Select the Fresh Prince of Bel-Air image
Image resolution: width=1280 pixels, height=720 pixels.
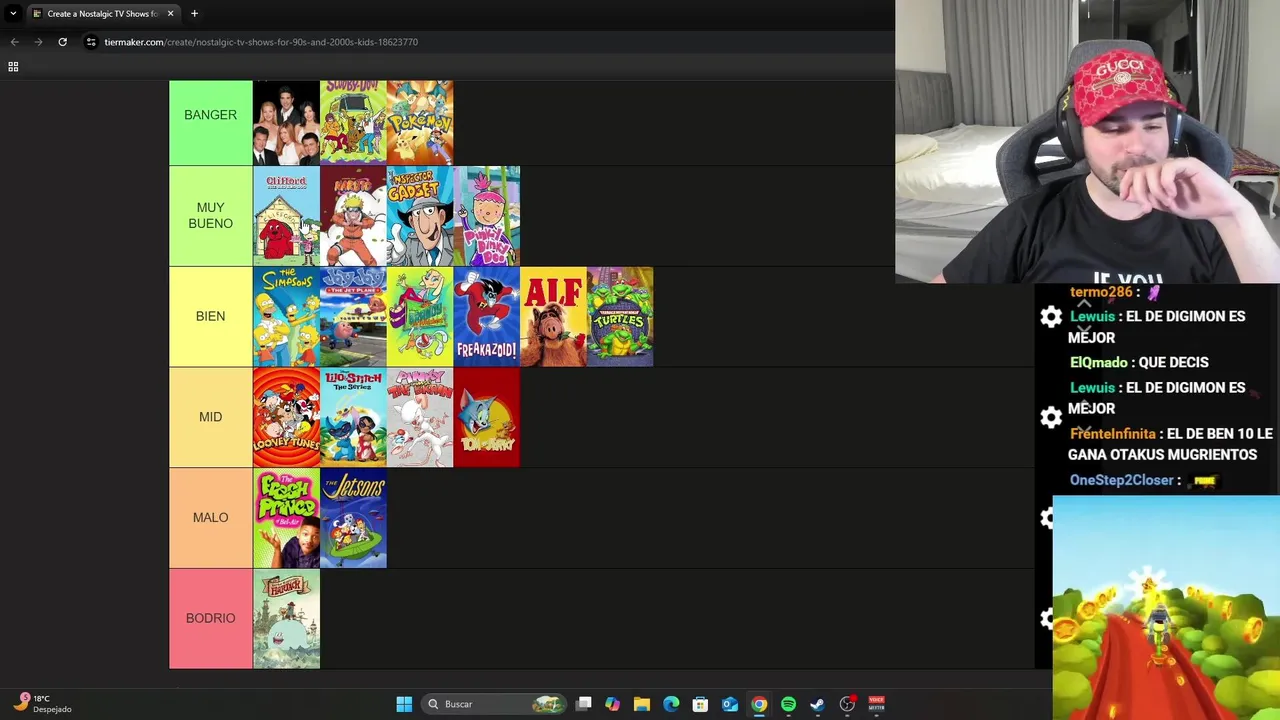click(286, 518)
